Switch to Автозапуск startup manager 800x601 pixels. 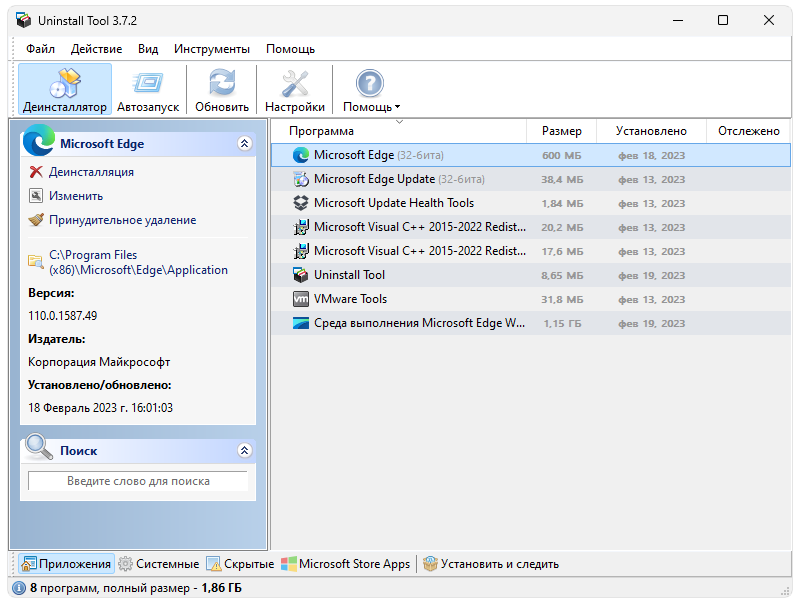coord(149,89)
